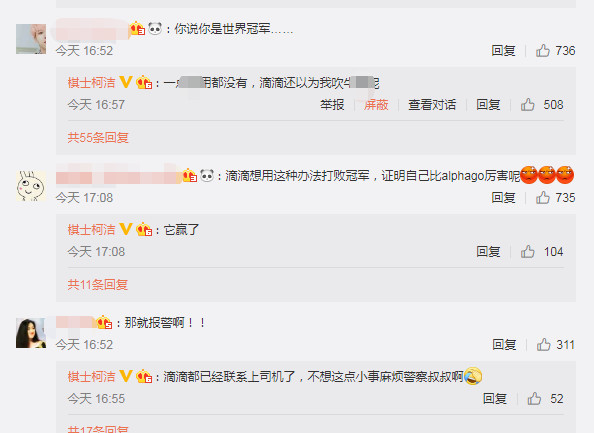The width and height of the screenshot is (594, 433).
Task: Click 回复 on the 17:08 '它赢了' reply
Action: [x=488, y=252]
